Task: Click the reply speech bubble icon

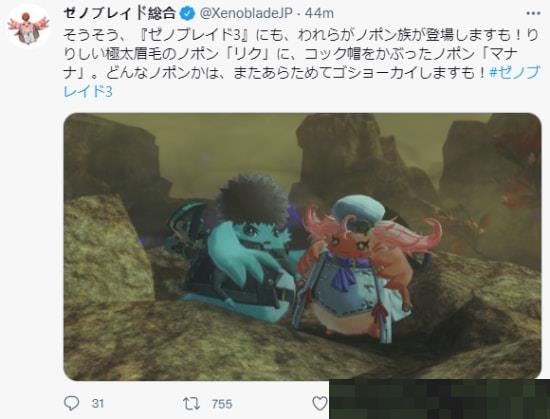Action: (x=71, y=404)
